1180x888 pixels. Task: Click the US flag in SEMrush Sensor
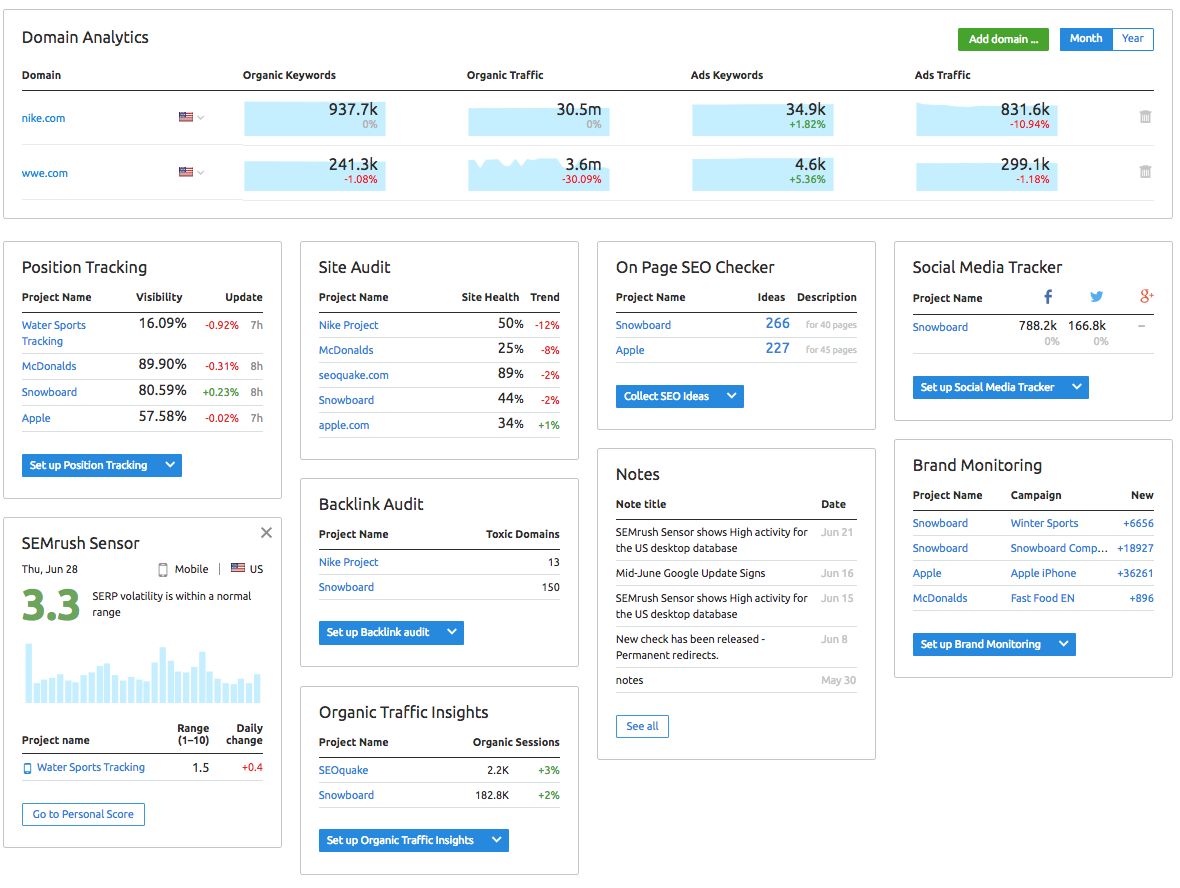(238, 568)
